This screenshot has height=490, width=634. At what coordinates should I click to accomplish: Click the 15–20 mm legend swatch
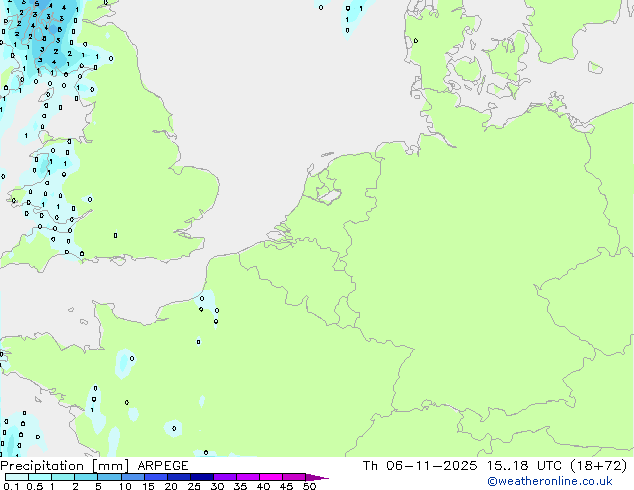pos(155,477)
